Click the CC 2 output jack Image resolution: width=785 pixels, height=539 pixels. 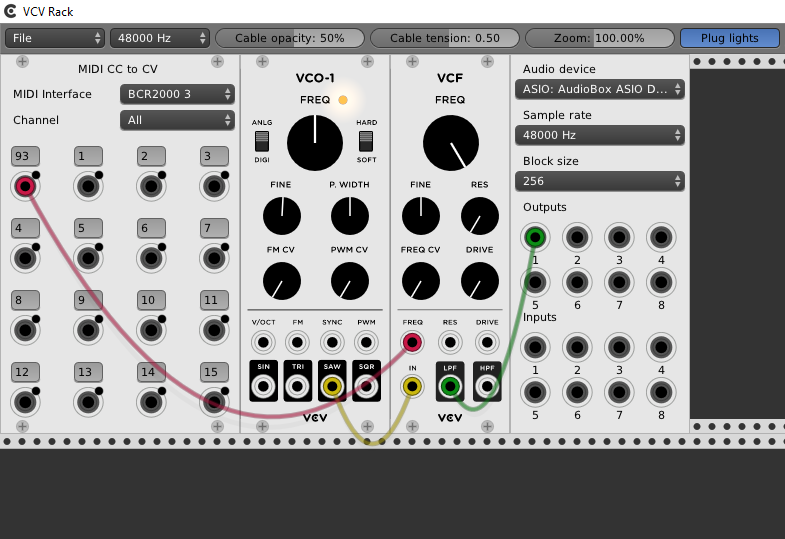[x=151, y=187]
